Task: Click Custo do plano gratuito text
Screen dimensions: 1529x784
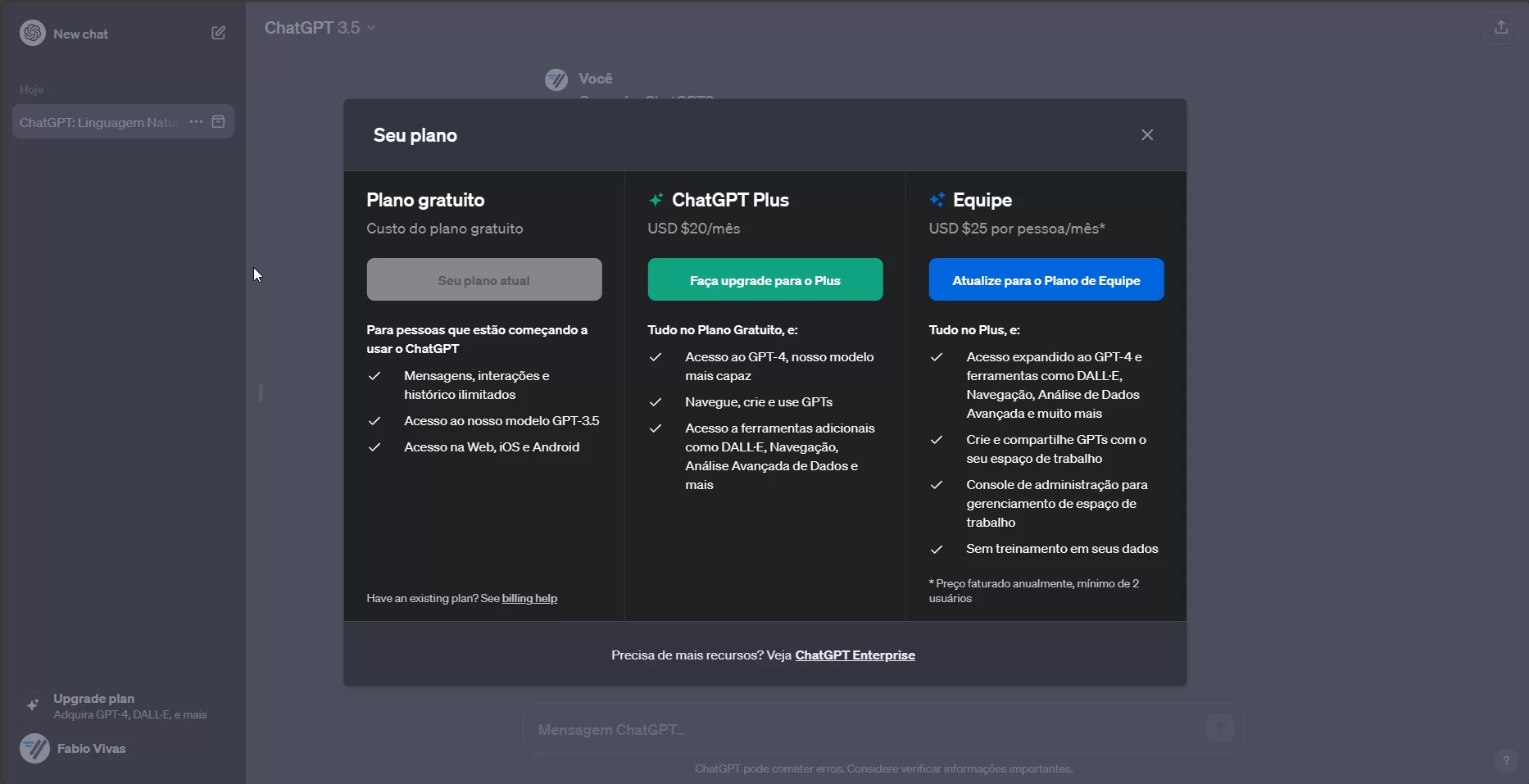Action: [445, 229]
